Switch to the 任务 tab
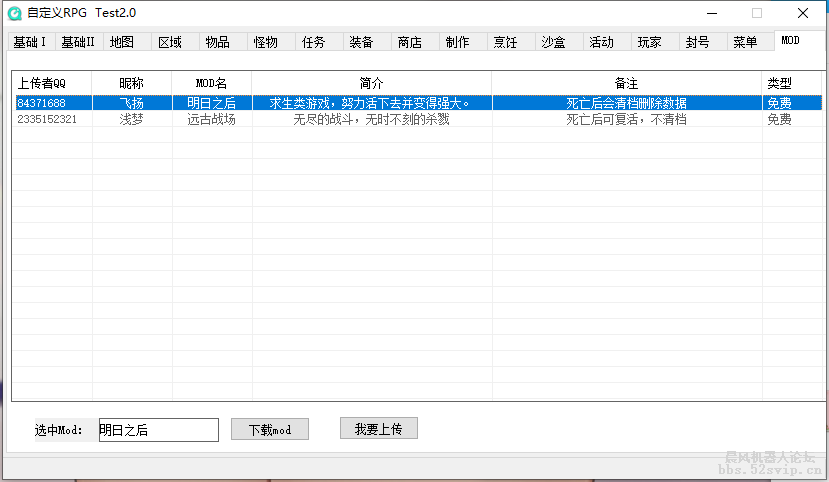 coord(319,42)
